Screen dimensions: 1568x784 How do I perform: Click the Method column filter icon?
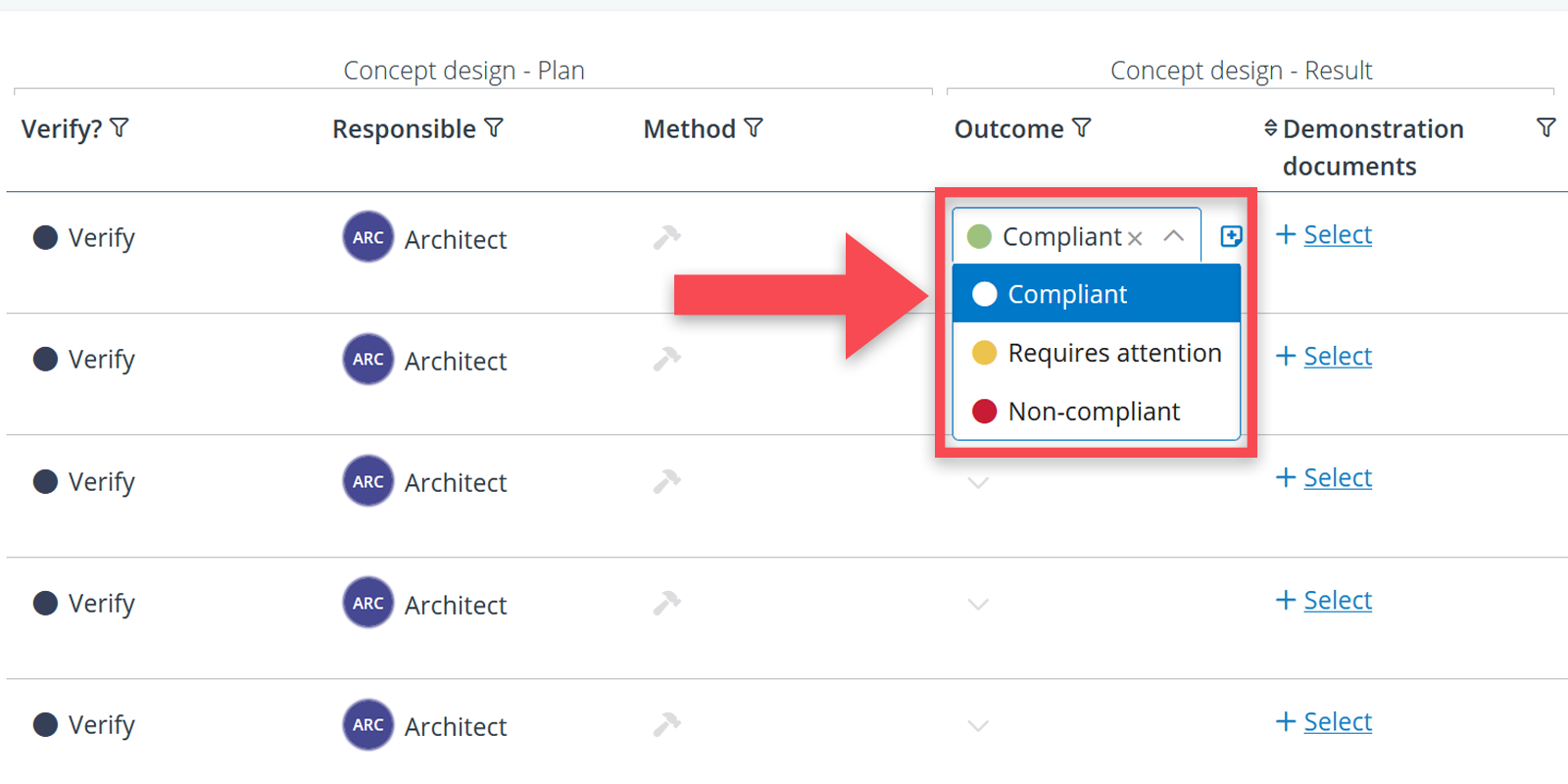[754, 128]
